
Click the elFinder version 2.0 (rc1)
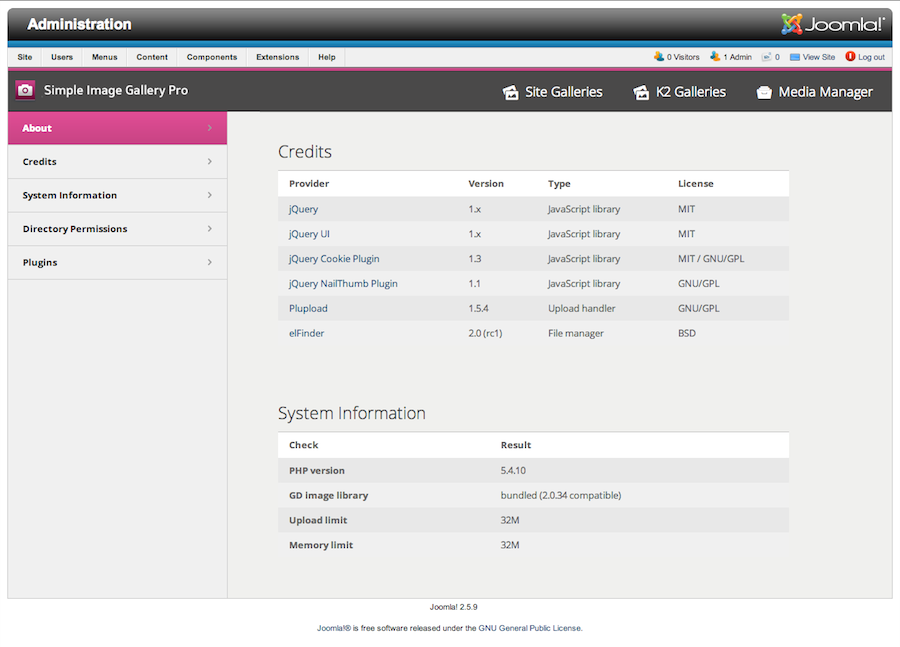485,333
